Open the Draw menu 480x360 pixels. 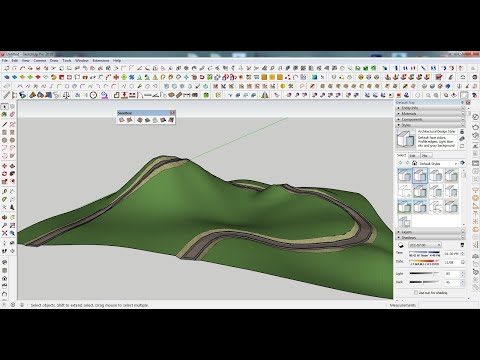click(54, 61)
